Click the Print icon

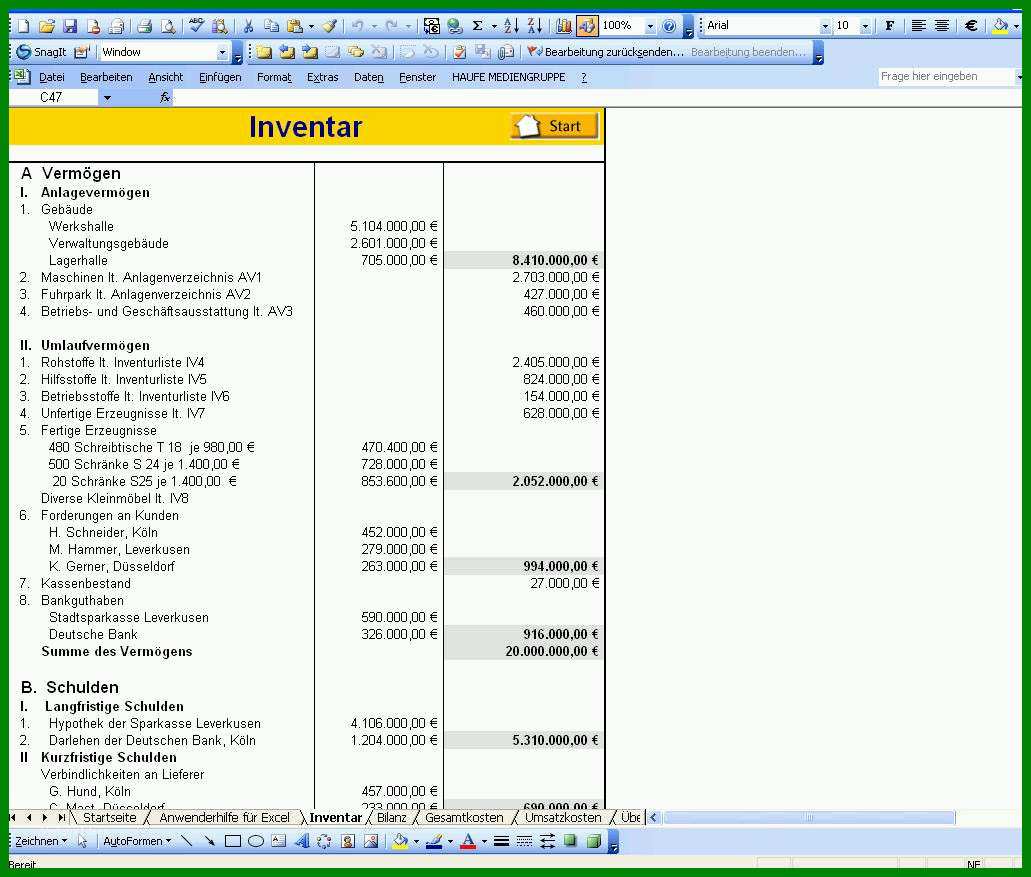pos(145,26)
